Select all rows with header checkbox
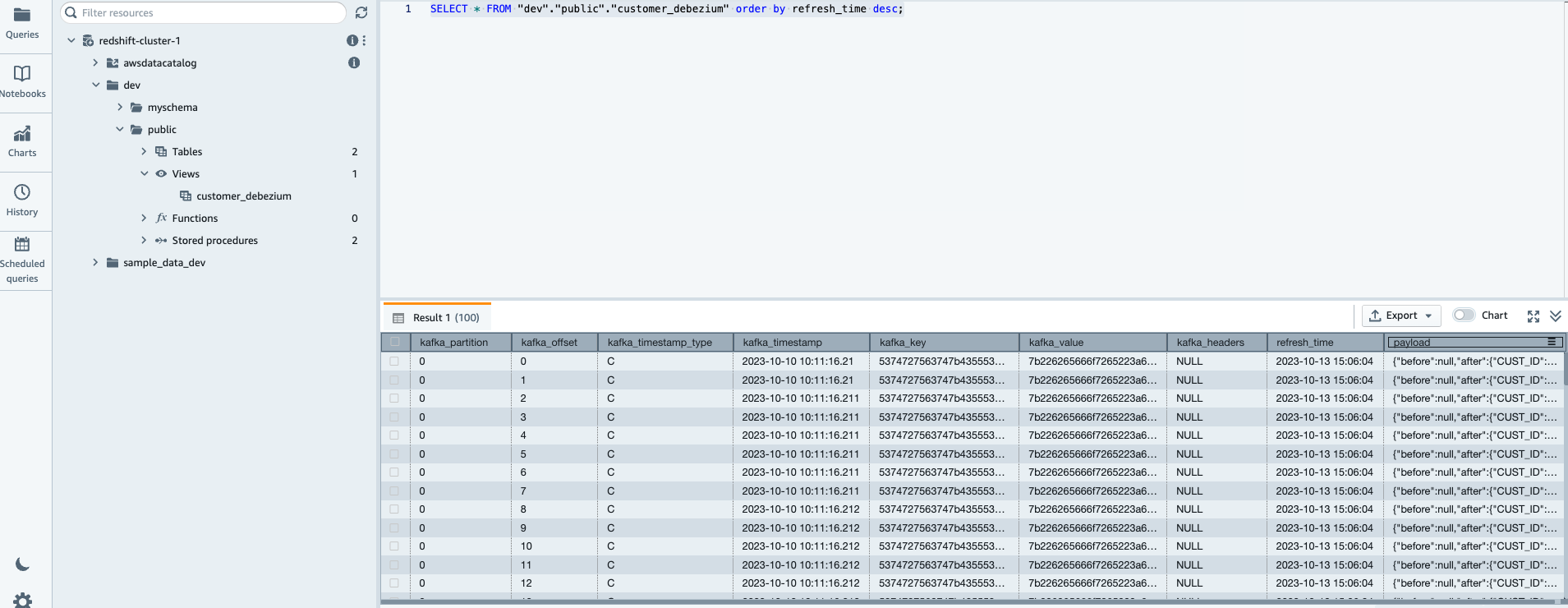This screenshot has width=1568, height=608. 395,342
